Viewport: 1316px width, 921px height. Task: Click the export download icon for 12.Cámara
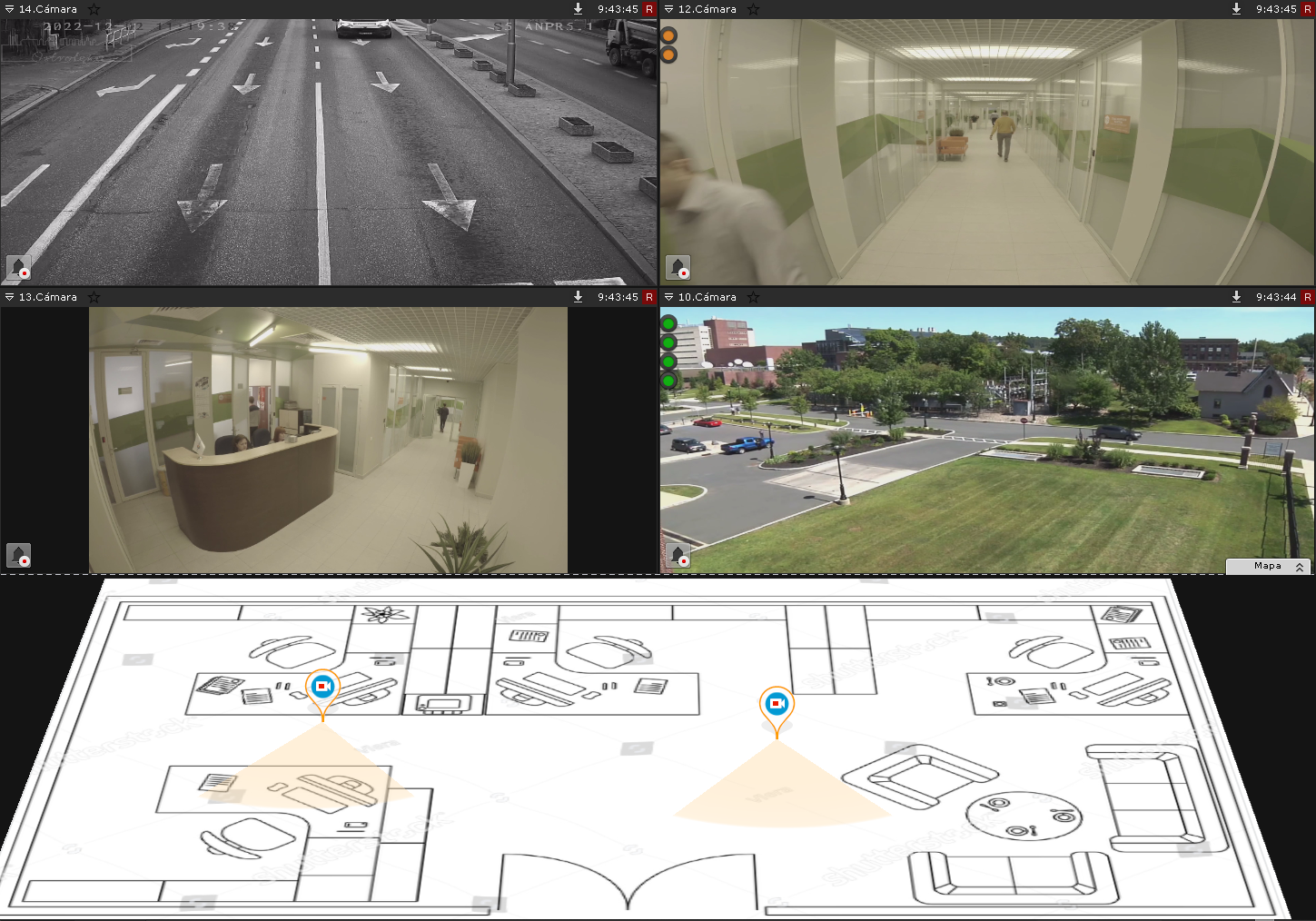tap(1236, 9)
